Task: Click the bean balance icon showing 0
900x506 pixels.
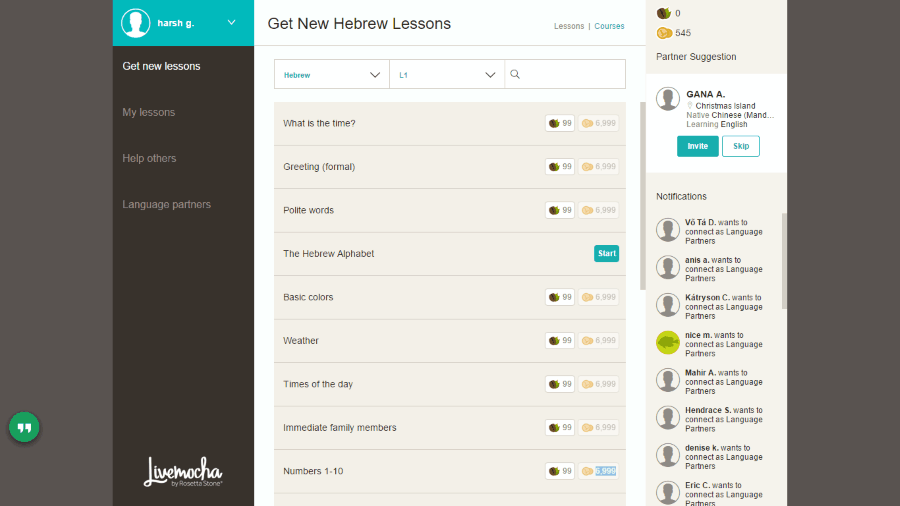Action: tap(664, 13)
